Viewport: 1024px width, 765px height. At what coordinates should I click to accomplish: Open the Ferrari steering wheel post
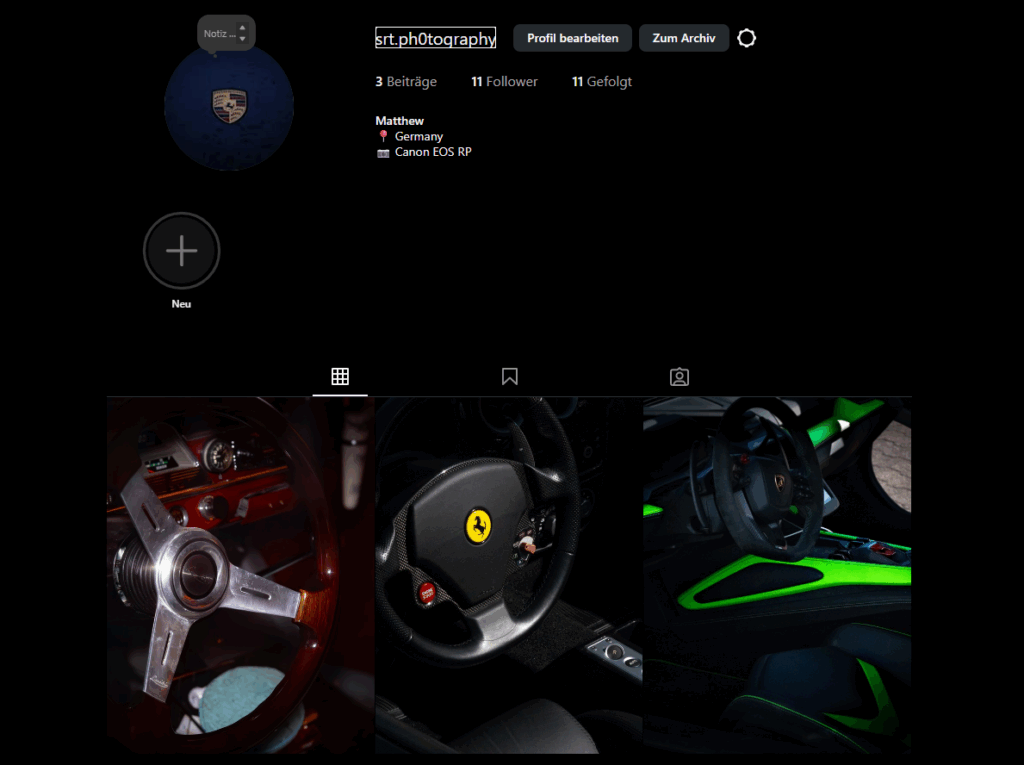[x=508, y=575]
